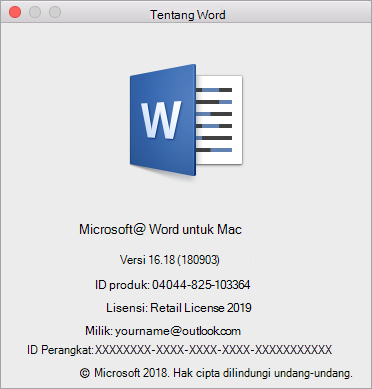The image size is (372, 389).
Task: Select the Versi 16.18 (180903) text
Action: pos(170,260)
